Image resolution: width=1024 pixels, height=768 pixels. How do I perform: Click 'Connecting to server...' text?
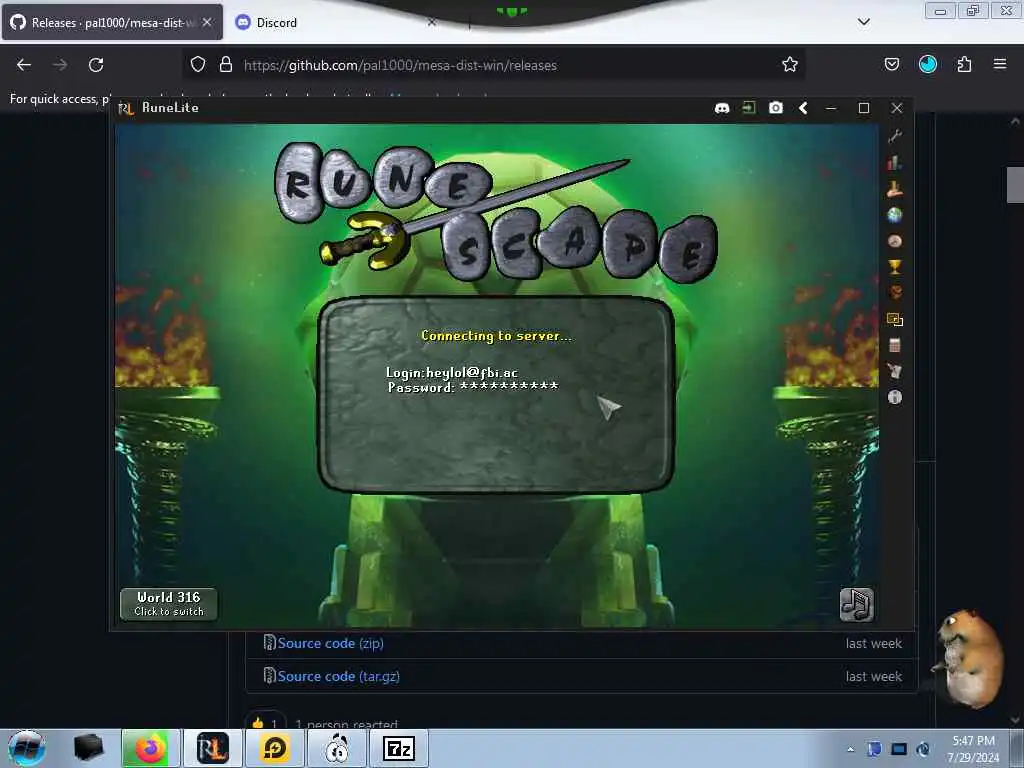pyautogui.click(x=496, y=336)
